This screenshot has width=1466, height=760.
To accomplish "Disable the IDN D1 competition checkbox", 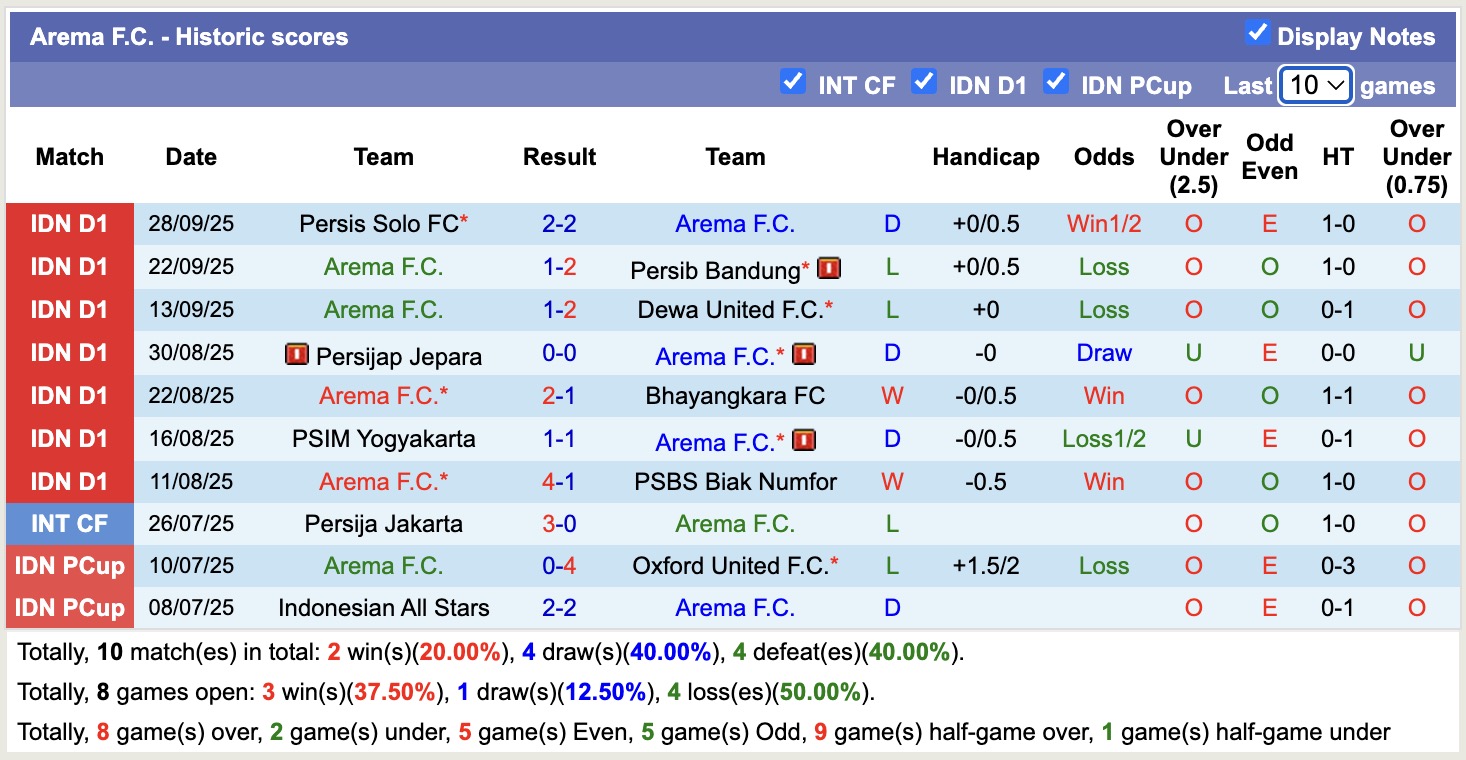I will (x=924, y=82).
